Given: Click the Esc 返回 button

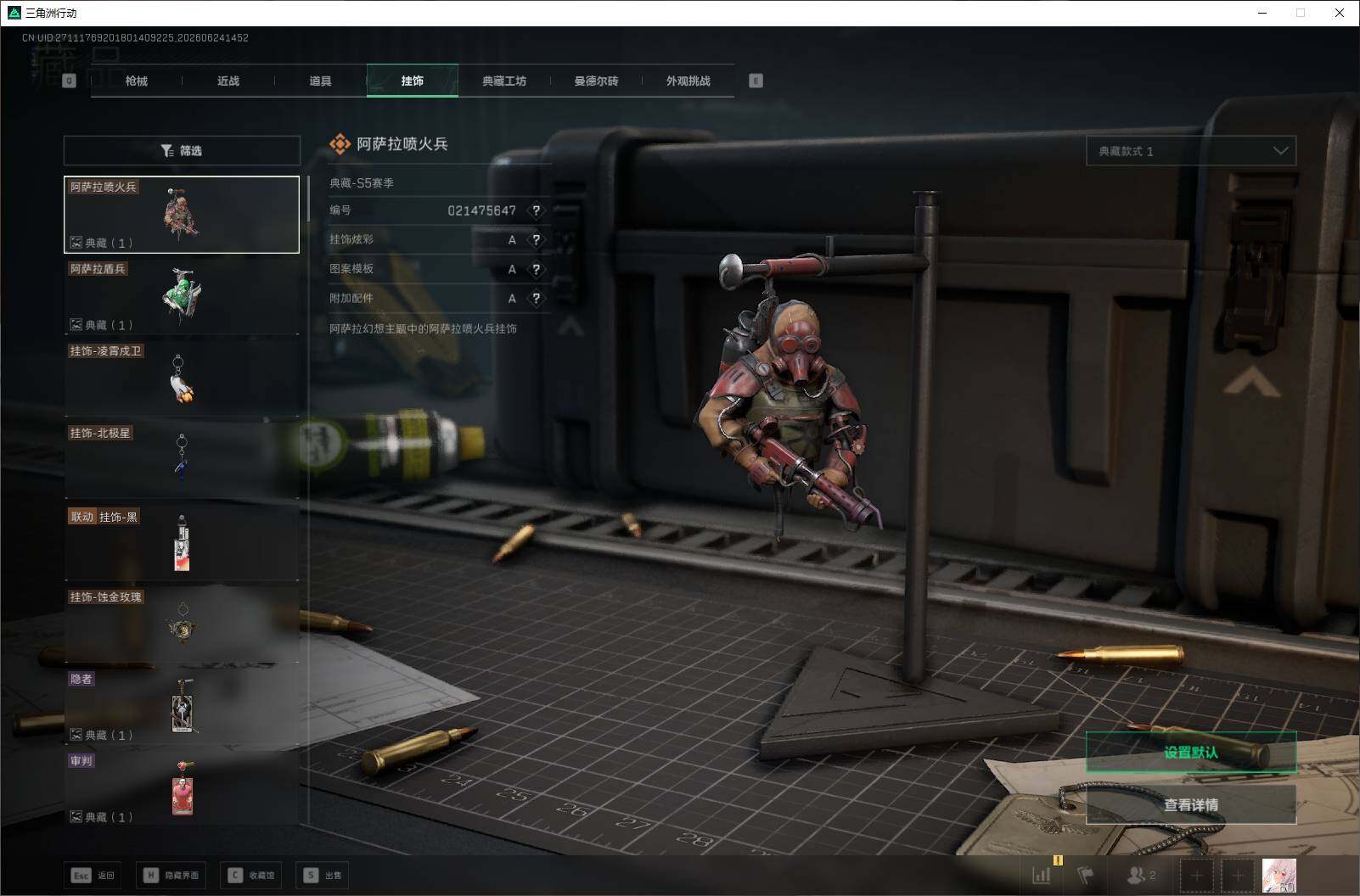Looking at the screenshot, I should tap(93, 875).
